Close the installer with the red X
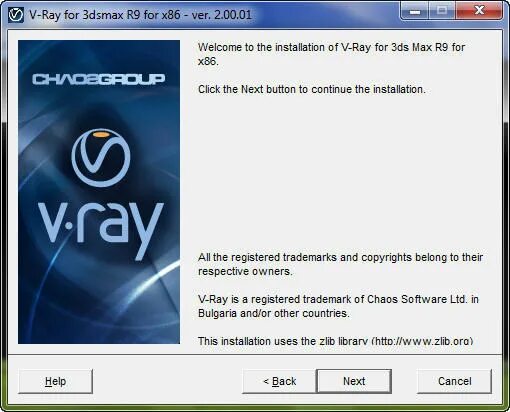Screen dimensions: 510x412 [479, 12]
